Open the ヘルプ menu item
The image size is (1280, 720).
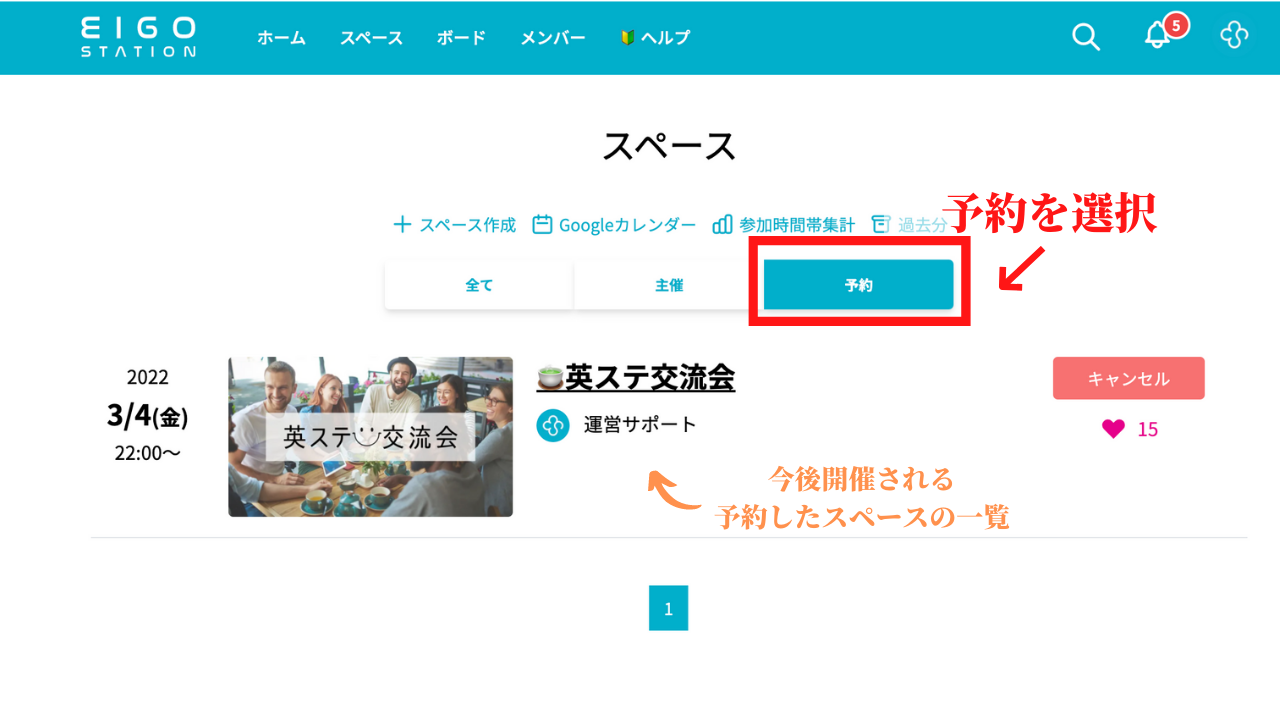[655, 38]
